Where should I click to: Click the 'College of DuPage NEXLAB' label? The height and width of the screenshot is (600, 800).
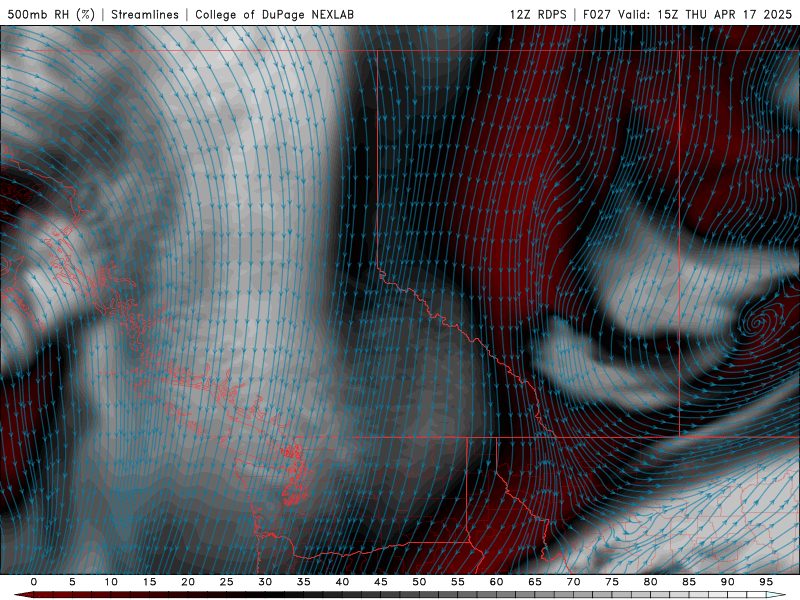pyautogui.click(x=274, y=14)
